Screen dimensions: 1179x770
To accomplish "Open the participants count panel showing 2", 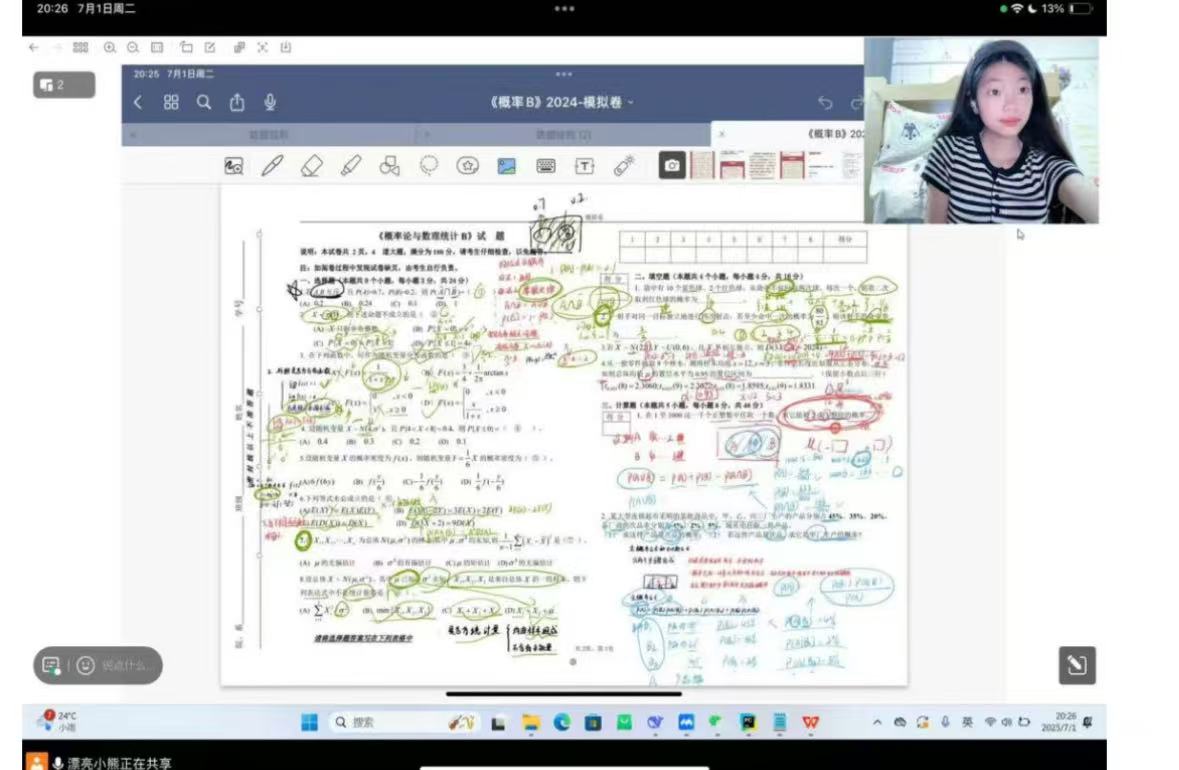I will click(x=64, y=85).
